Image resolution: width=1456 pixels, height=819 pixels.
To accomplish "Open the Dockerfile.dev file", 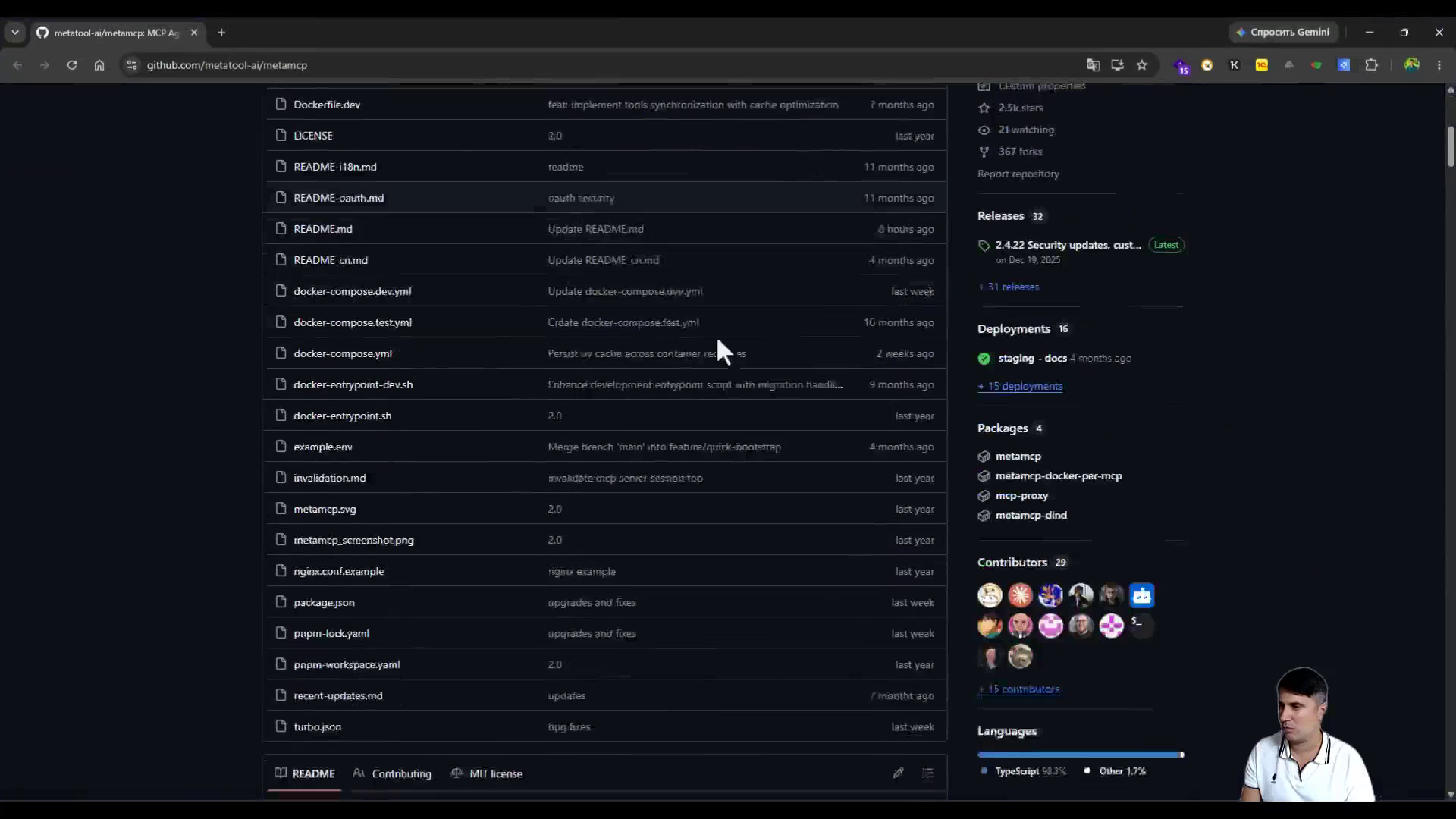I will pyautogui.click(x=327, y=105).
